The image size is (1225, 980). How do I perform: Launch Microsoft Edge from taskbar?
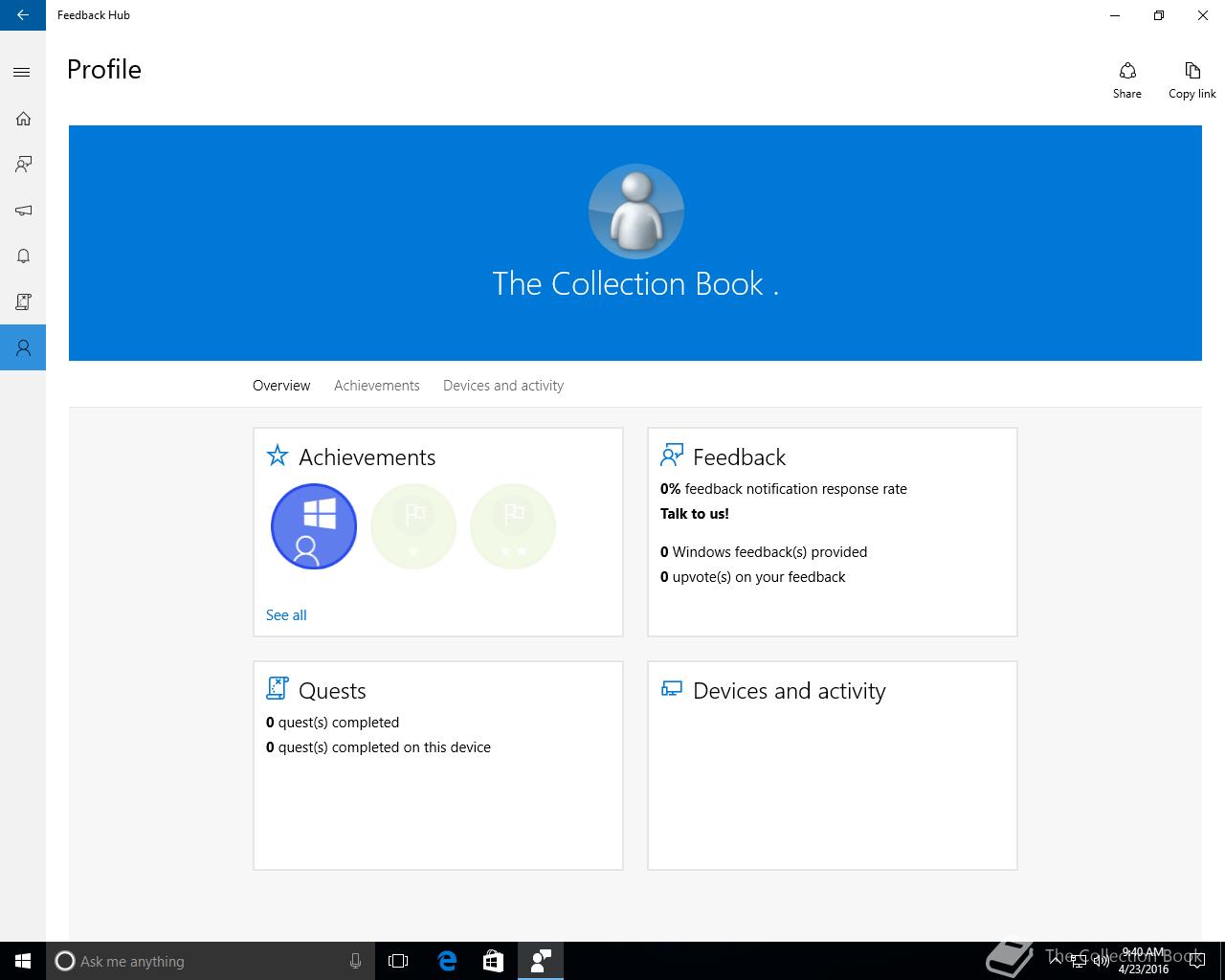447,961
